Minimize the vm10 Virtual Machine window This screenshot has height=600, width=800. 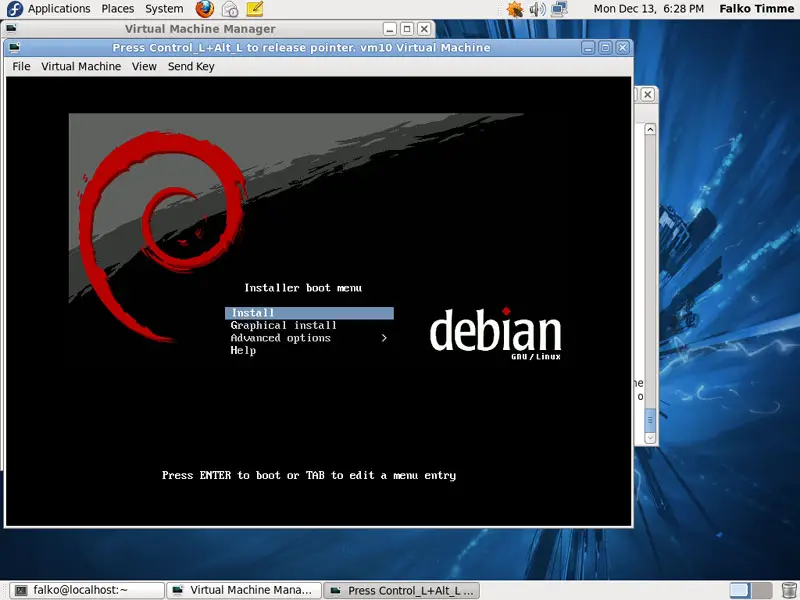click(588, 48)
